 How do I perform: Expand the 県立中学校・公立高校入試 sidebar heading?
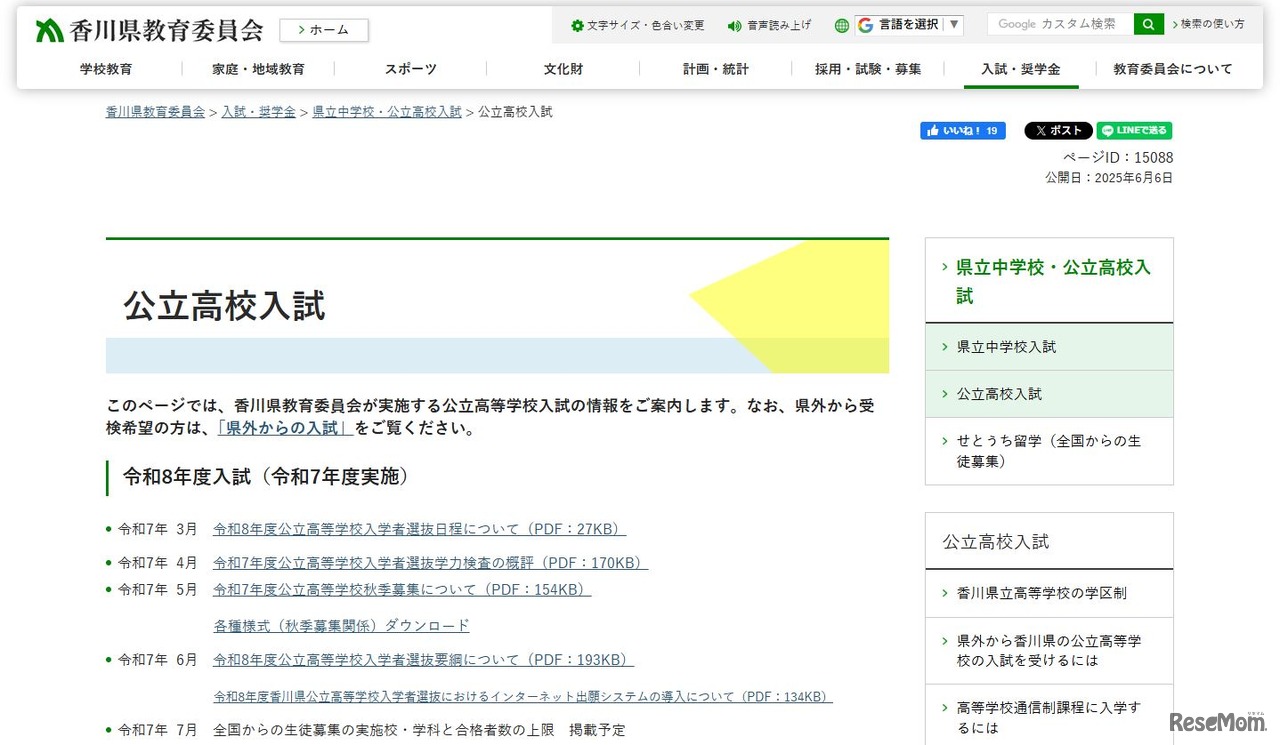(x=1052, y=281)
